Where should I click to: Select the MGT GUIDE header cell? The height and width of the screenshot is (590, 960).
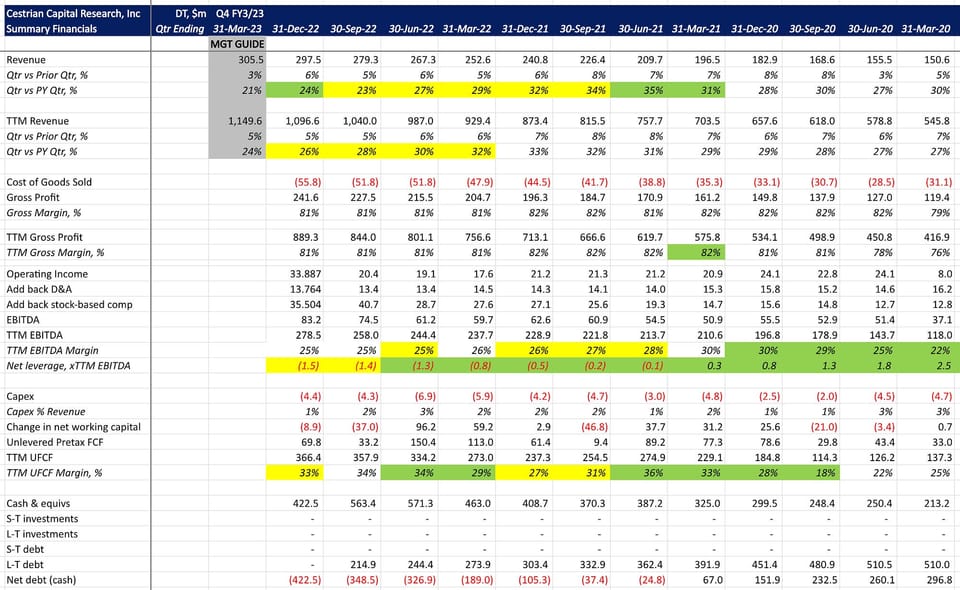coord(237,44)
